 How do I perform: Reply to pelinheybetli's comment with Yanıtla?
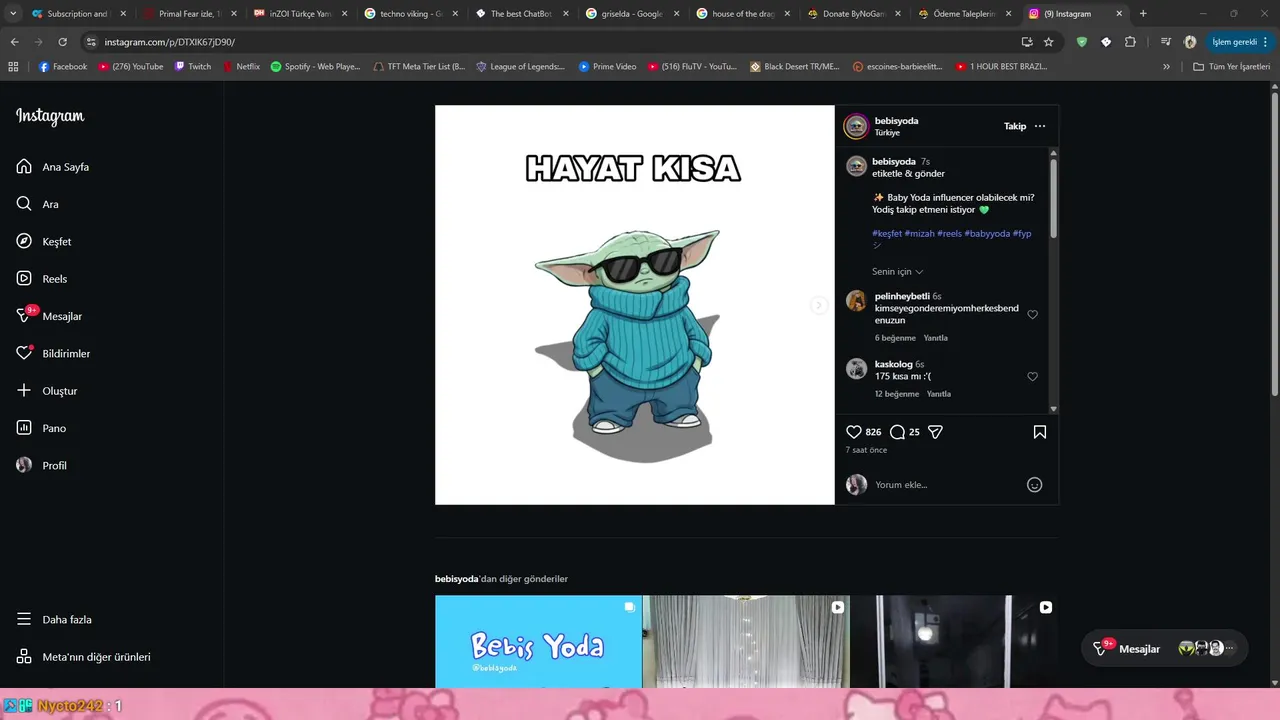coord(935,338)
